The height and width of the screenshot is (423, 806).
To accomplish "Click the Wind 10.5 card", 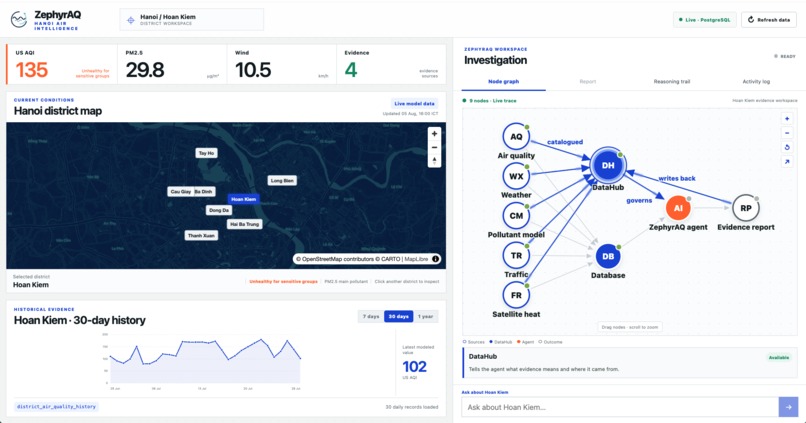I will click(x=282, y=64).
